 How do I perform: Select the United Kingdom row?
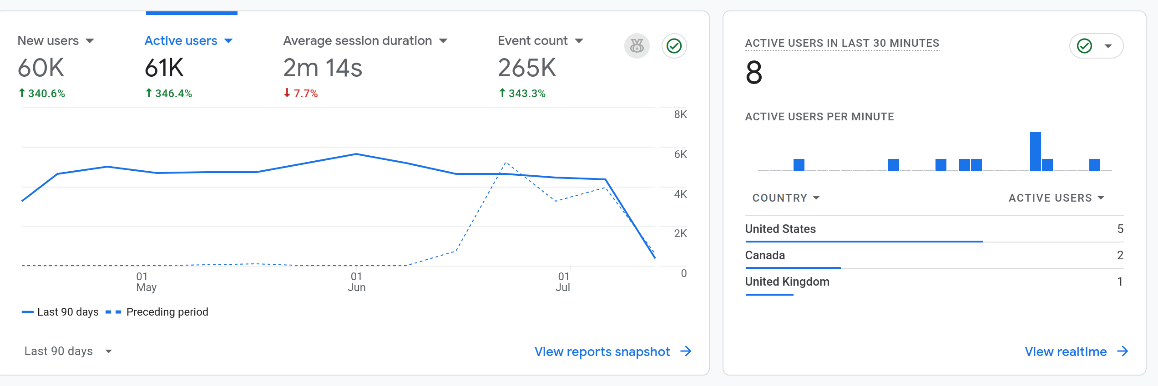tap(934, 283)
